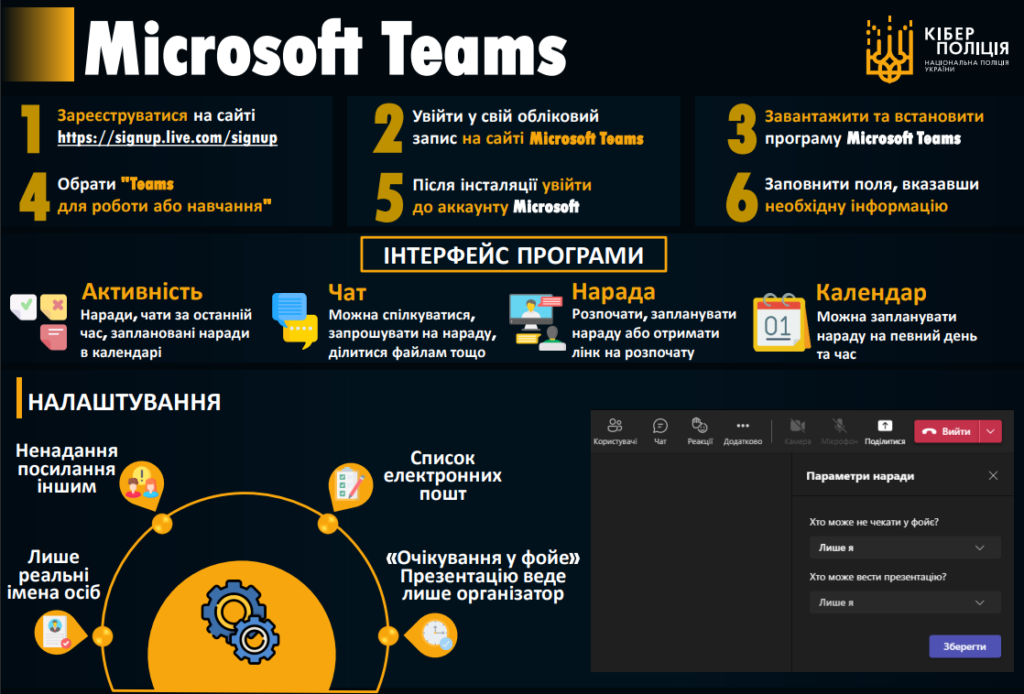Click 'Хто може не чекати у фойє?' label

(x=874, y=522)
